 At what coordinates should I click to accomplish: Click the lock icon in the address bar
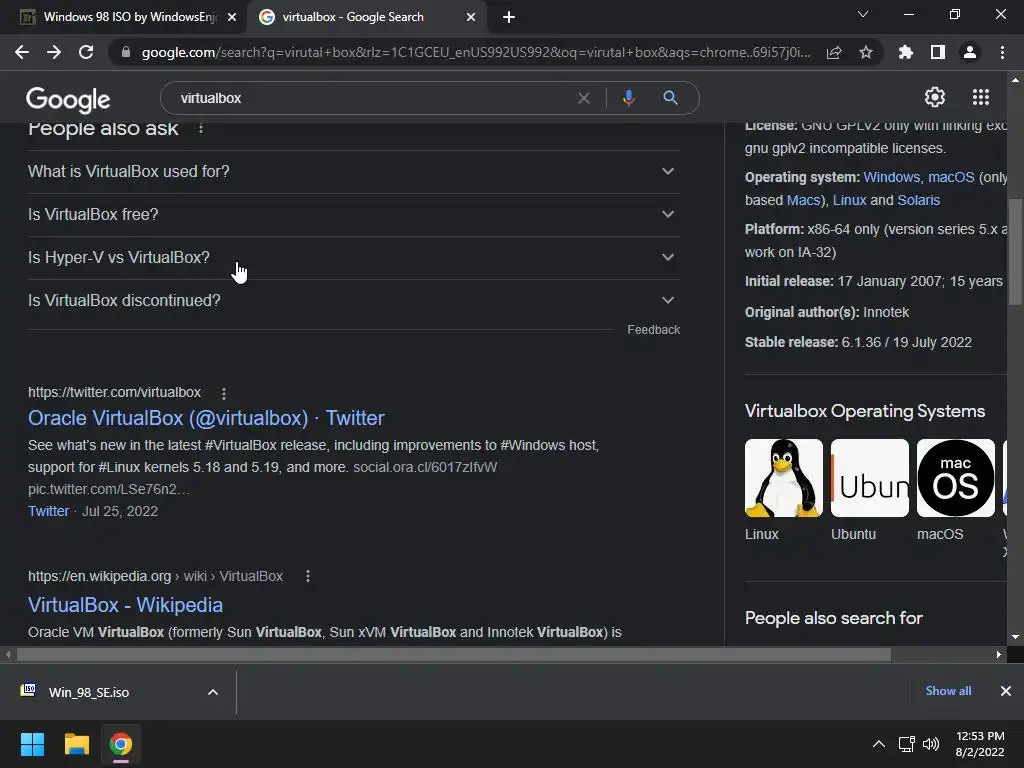click(x=126, y=52)
